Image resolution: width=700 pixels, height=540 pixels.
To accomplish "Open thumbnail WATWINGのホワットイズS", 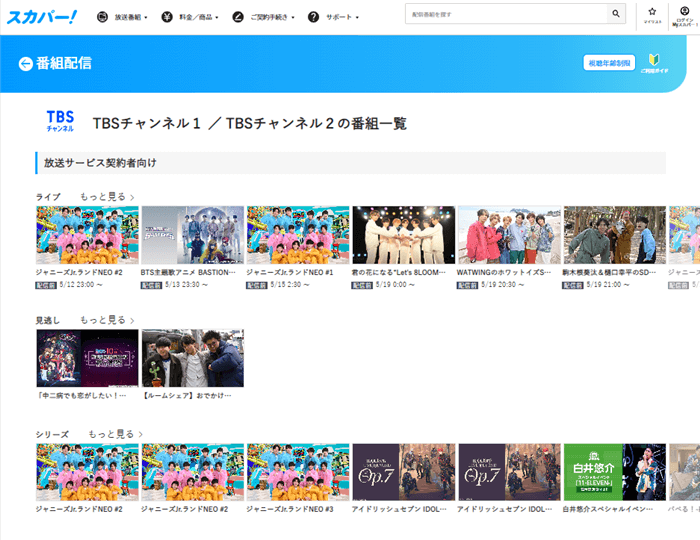I will click(509, 235).
